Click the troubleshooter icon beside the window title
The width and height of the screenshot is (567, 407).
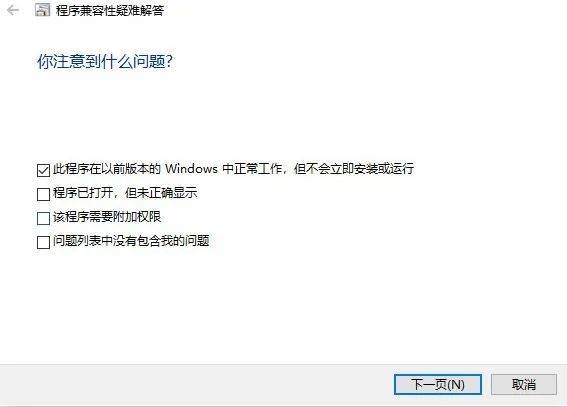coord(42,10)
